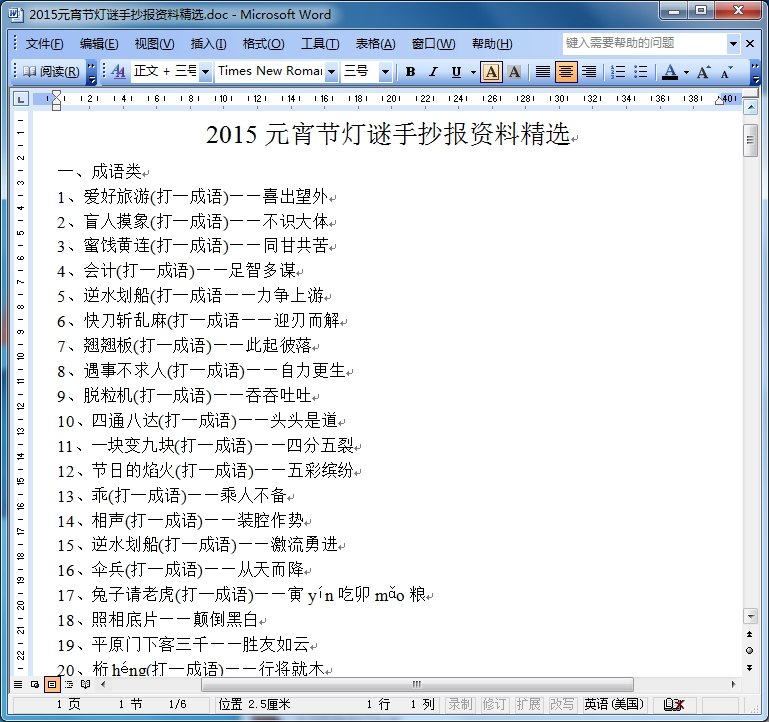Open the 工具(T) menu
This screenshot has height=722, width=769.
tap(320, 44)
